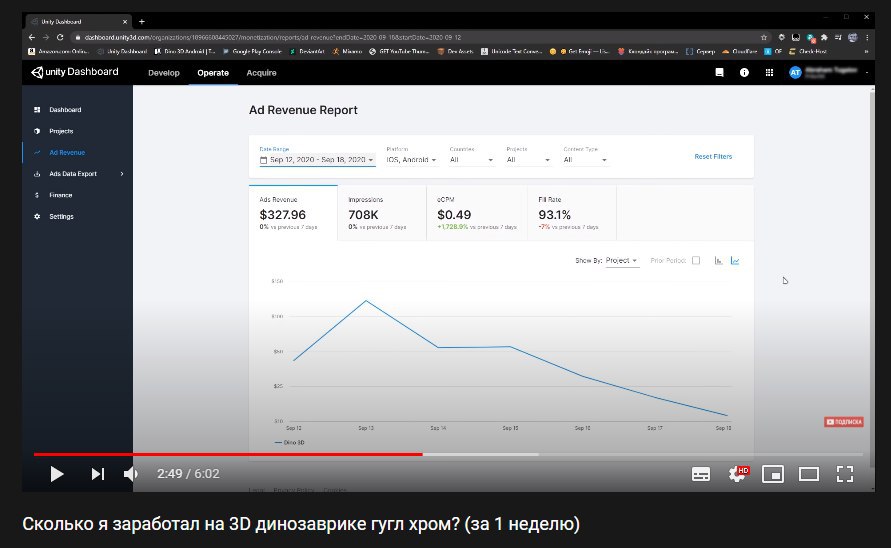The width and height of the screenshot is (891, 548).
Task: Bookmark this page with star icon
Action: pos(764,38)
